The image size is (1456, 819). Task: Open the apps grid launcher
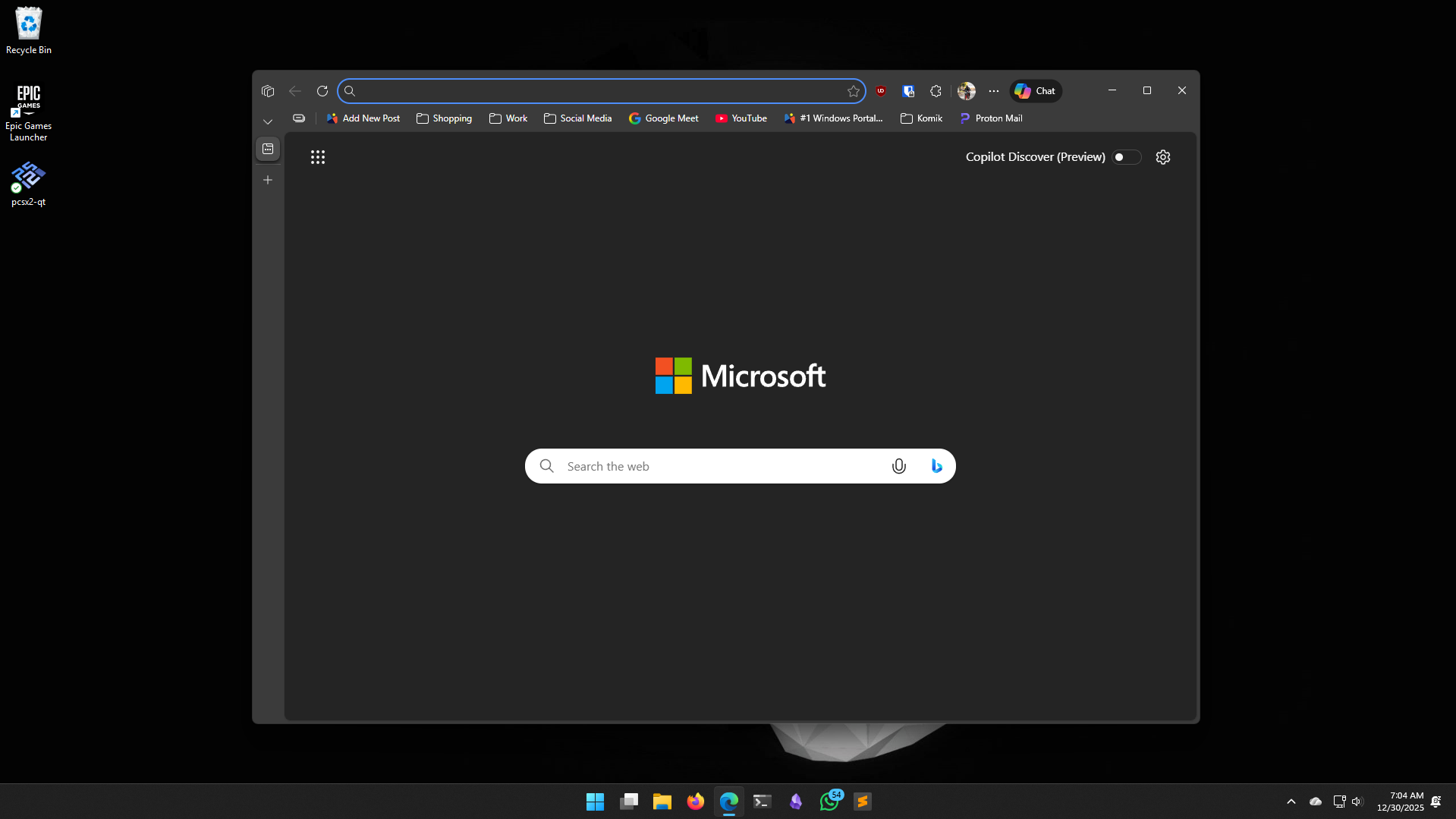tap(318, 157)
